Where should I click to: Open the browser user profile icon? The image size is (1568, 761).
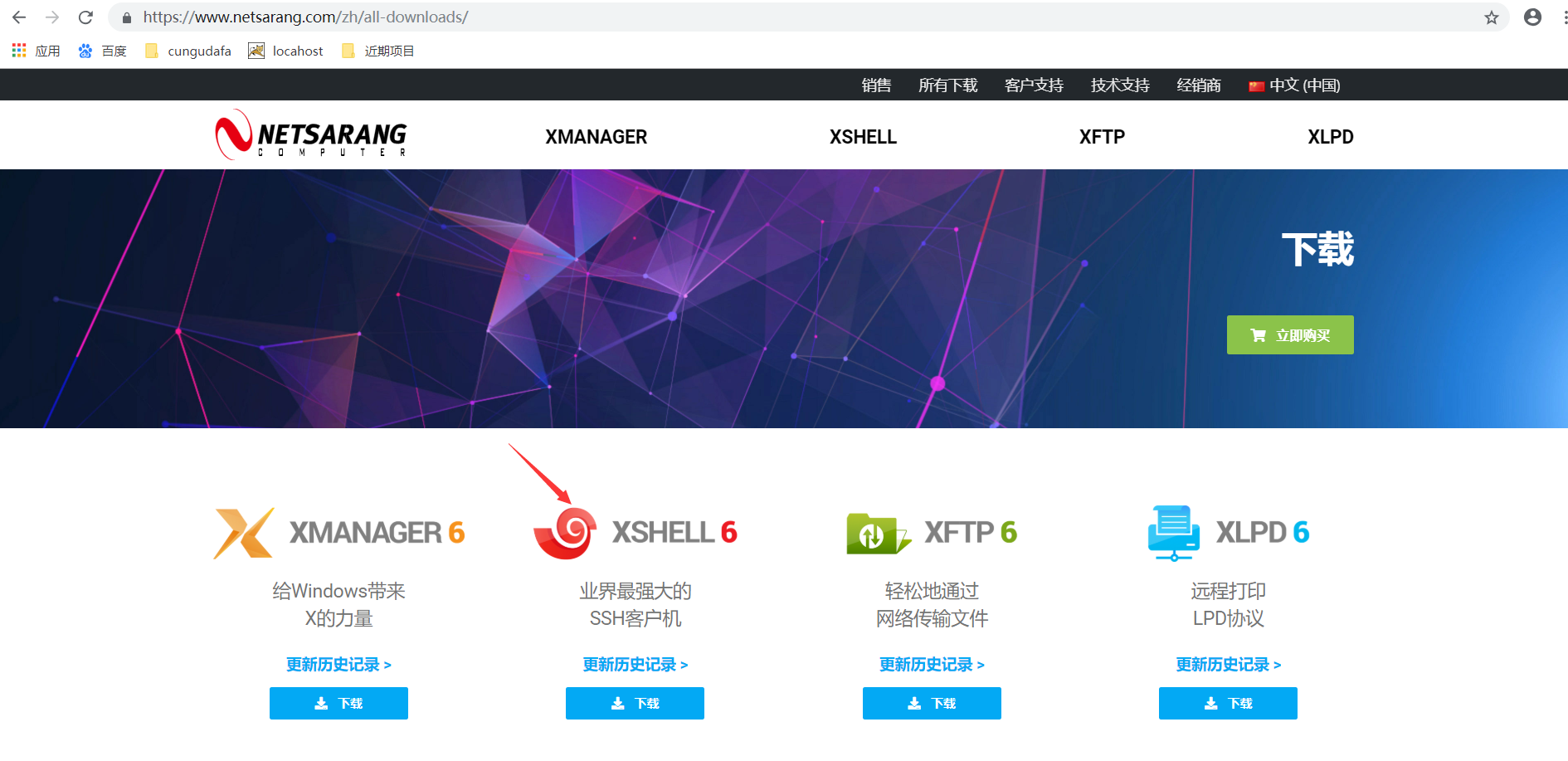point(1532,17)
